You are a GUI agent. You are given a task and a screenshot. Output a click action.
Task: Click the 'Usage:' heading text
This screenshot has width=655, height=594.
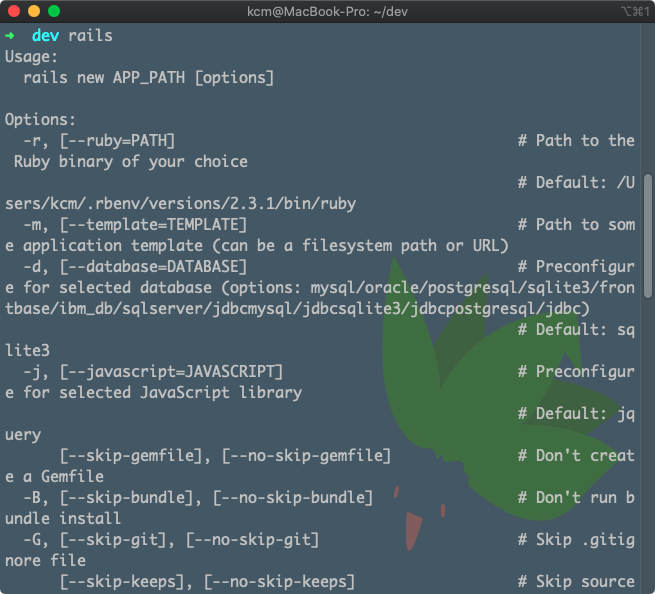(x=31, y=57)
